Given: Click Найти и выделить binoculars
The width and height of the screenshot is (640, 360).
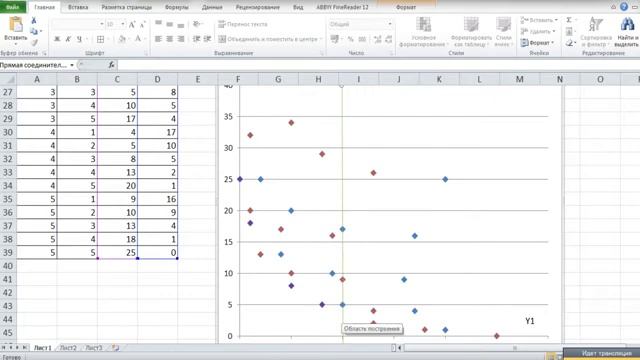Looking at the screenshot, I should [x=627, y=32].
